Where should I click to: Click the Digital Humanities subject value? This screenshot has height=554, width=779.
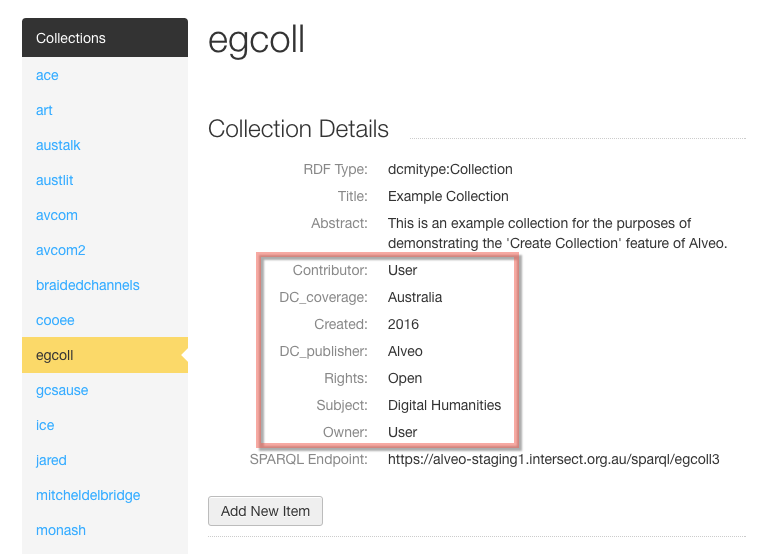[x=444, y=405]
